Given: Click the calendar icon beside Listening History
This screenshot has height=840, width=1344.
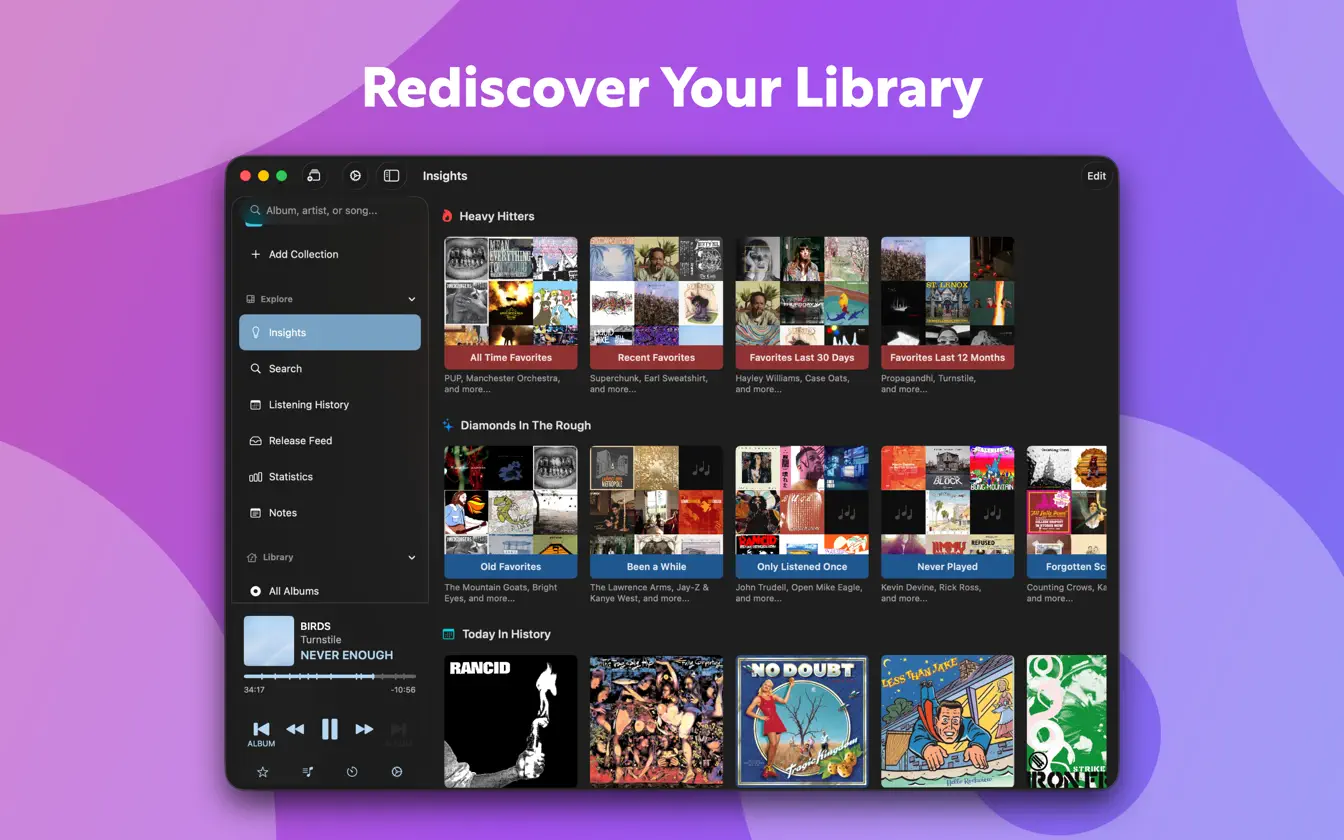Looking at the screenshot, I should (x=255, y=405).
